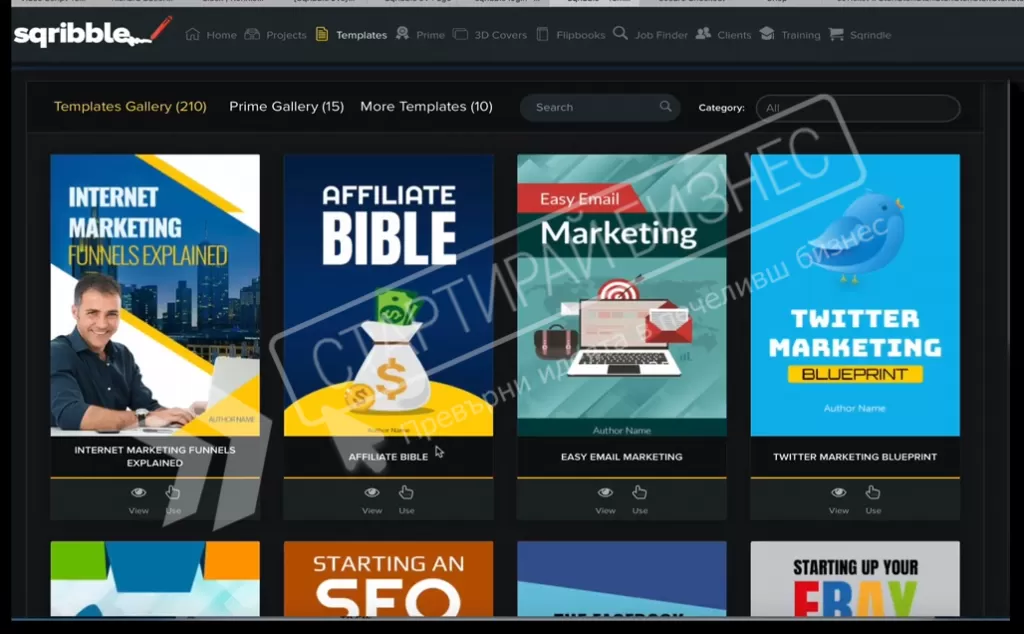Click the search magnifier icon
Image resolution: width=1024 pixels, height=634 pixels.
pyautogui.click(x=665, y=106)
